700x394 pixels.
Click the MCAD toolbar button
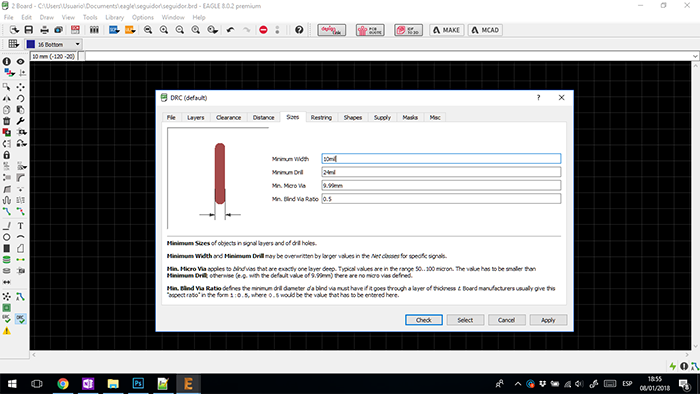coord(485,30)
